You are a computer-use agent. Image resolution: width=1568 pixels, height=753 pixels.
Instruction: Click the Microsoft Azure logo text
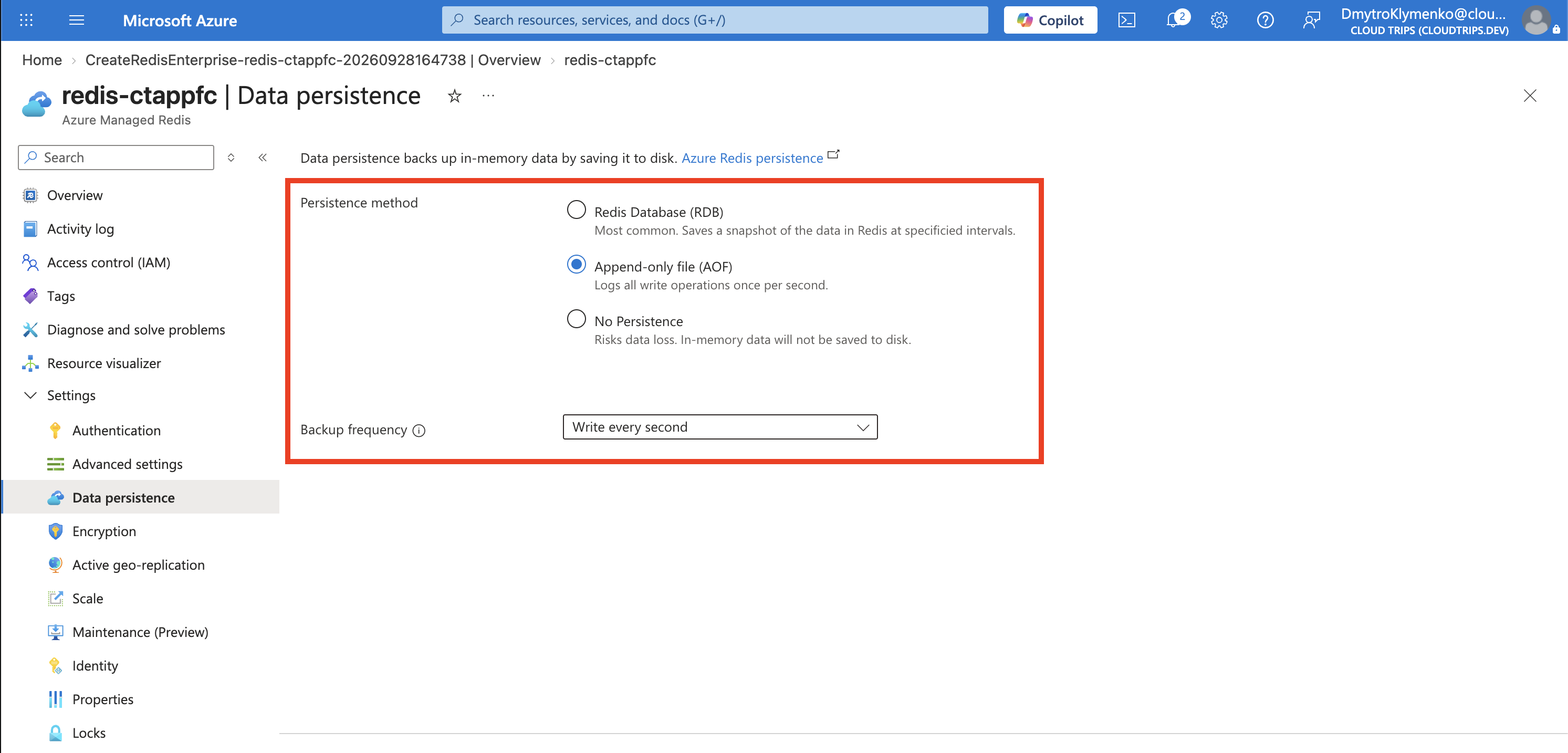180,20
